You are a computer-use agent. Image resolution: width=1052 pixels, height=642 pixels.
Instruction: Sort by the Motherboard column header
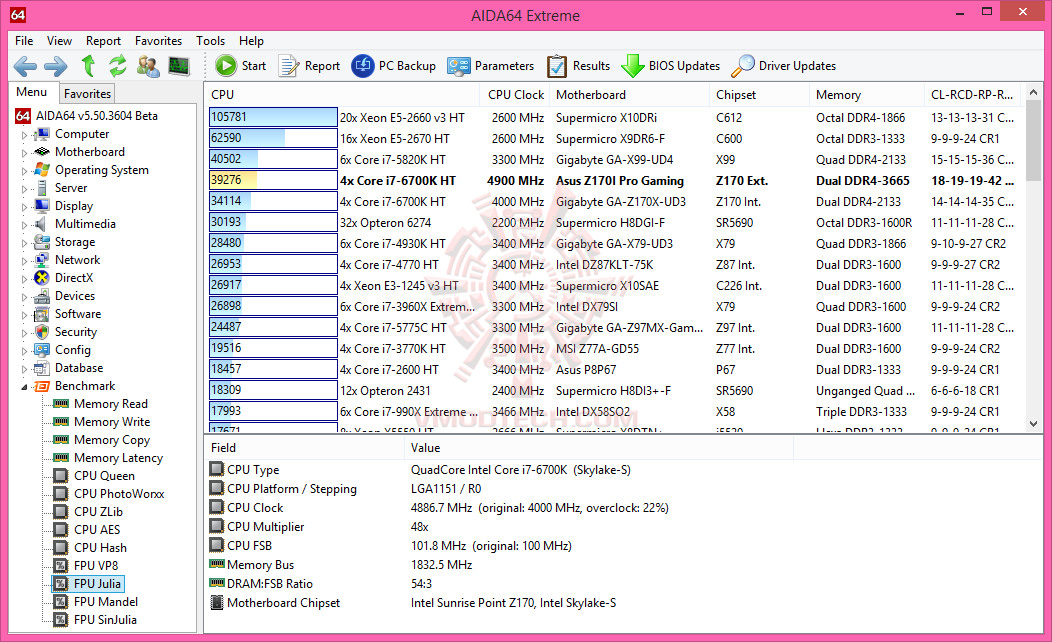point(630,95)
